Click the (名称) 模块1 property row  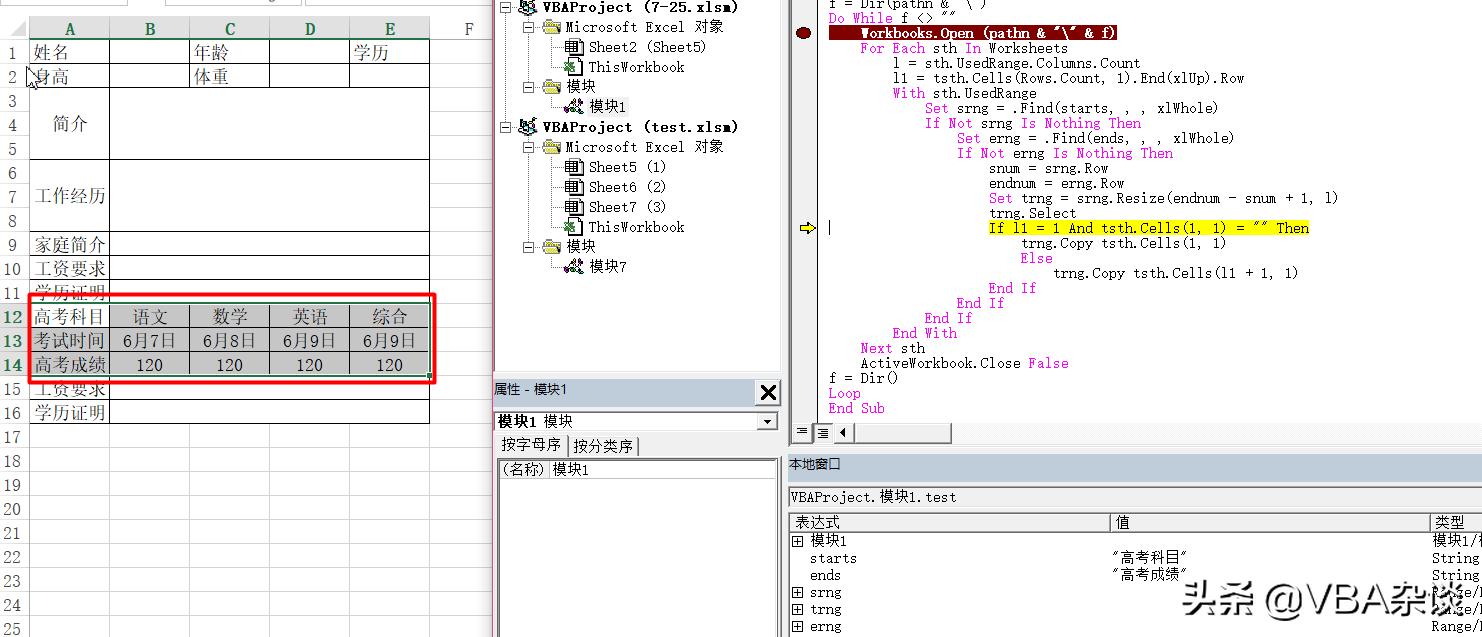tap(636, 470)
